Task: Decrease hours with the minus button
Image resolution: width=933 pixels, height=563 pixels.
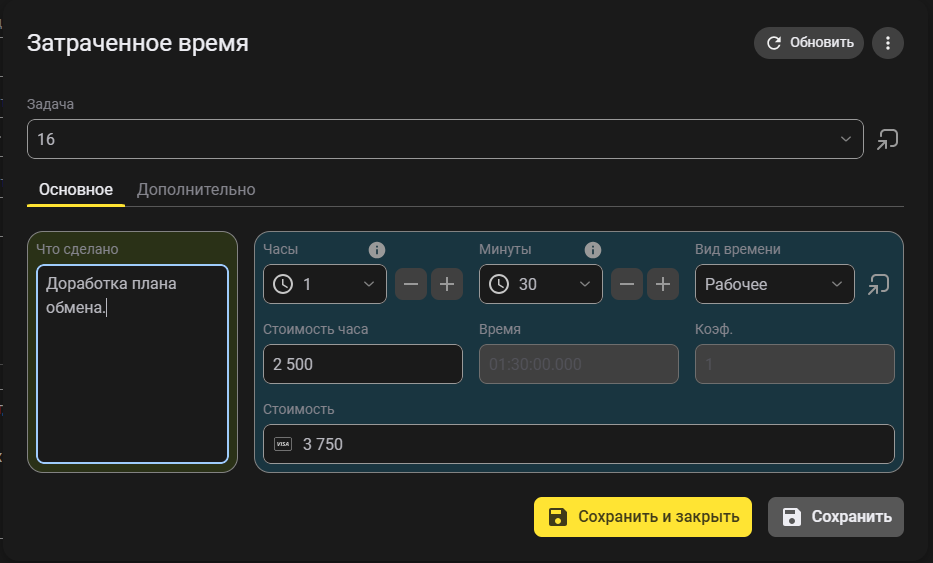Action: click(x=411, y=285)
